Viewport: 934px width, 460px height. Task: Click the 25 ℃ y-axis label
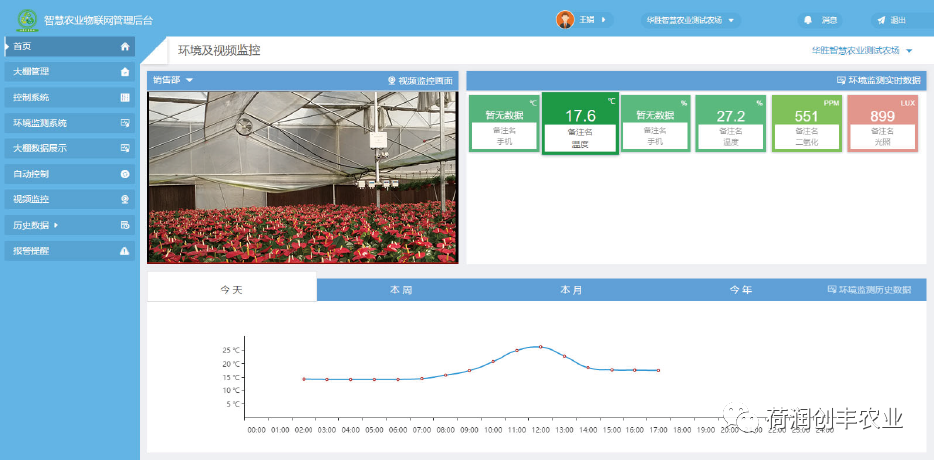231,350
